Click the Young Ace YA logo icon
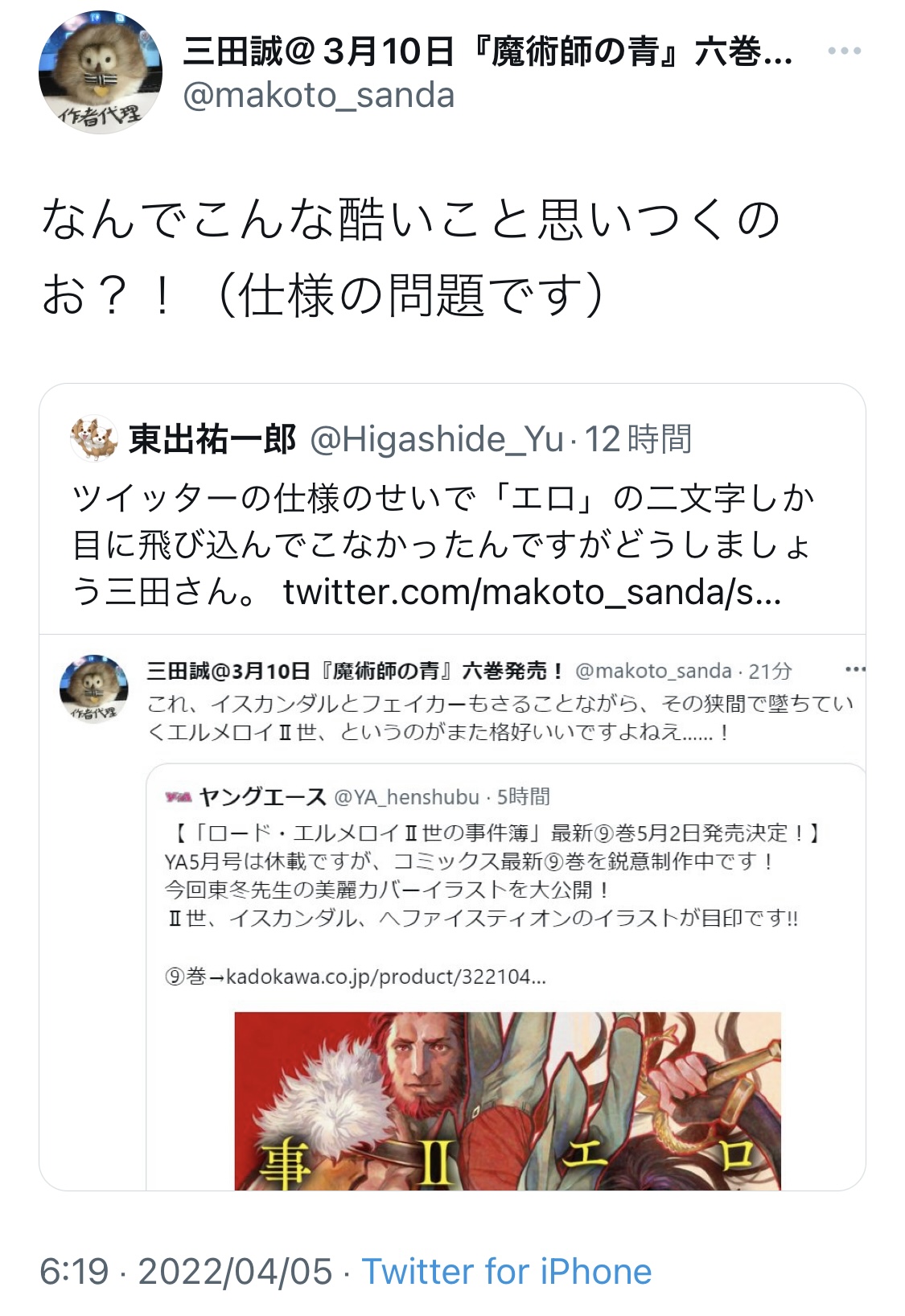This screenshot has height=1316, width=905. 178,797
